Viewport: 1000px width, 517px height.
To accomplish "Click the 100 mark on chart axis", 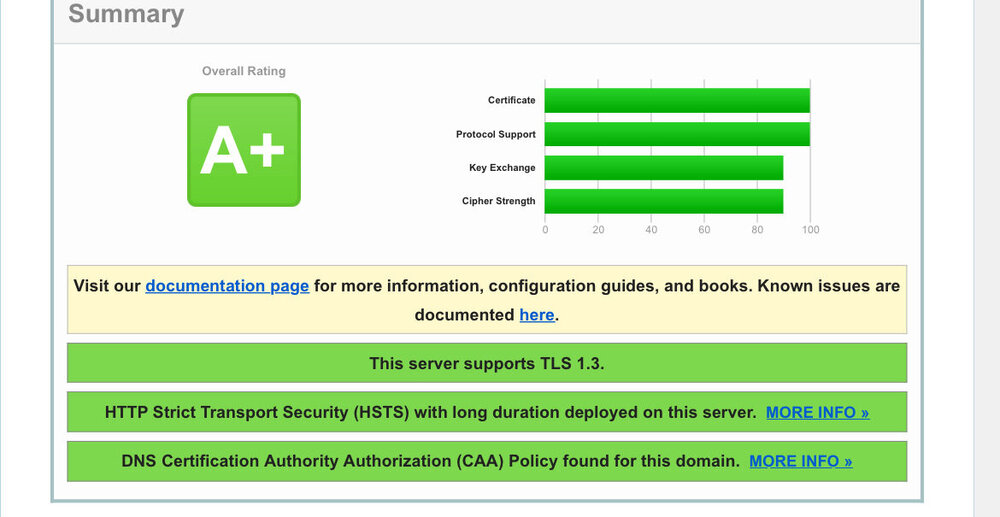I will pos(810,230).
